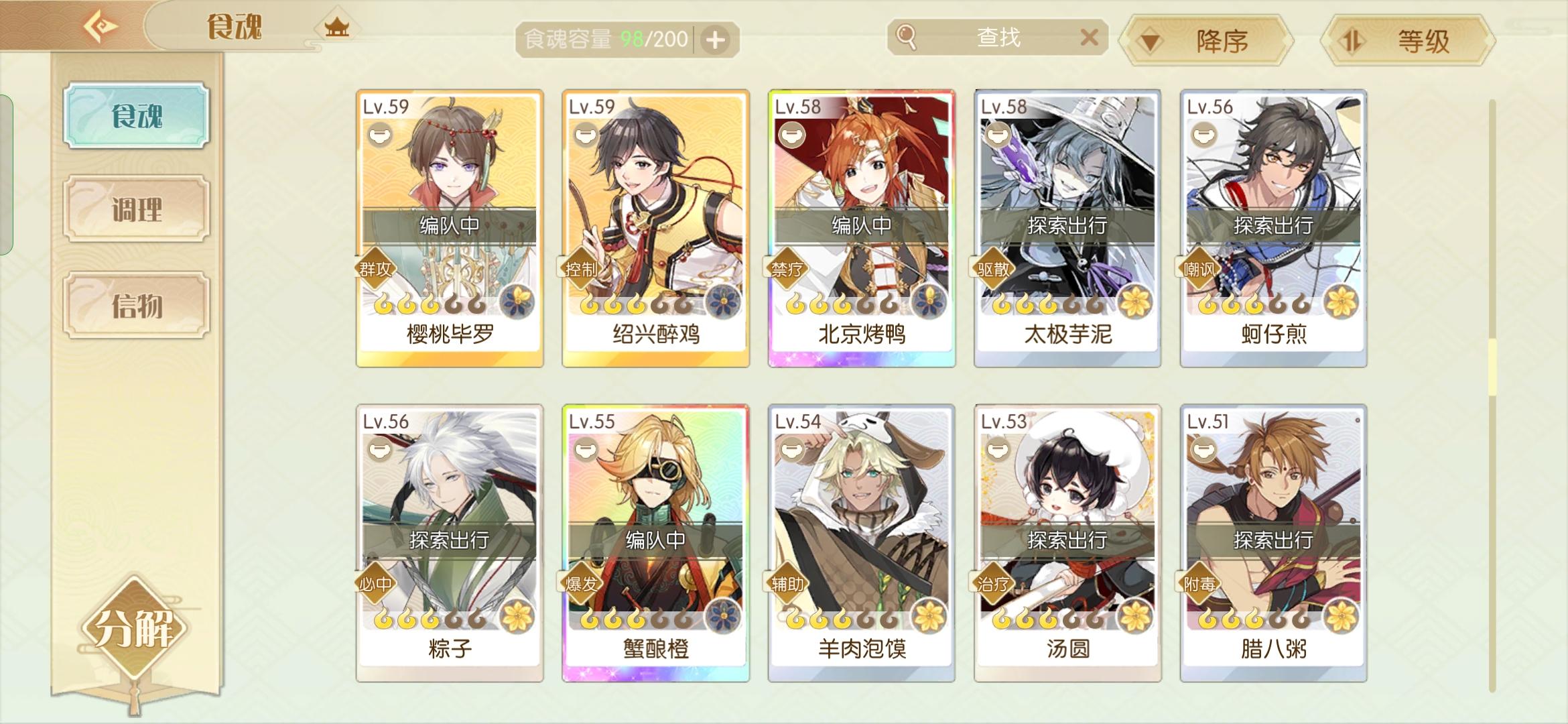Click the magnifier search icon

[x=906, y=37]
